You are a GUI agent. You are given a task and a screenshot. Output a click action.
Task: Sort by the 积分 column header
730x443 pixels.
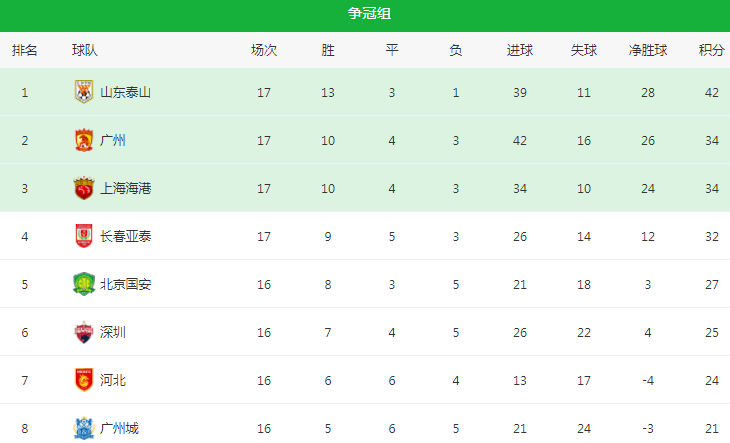pyautogui.click(x=712, y=50)
